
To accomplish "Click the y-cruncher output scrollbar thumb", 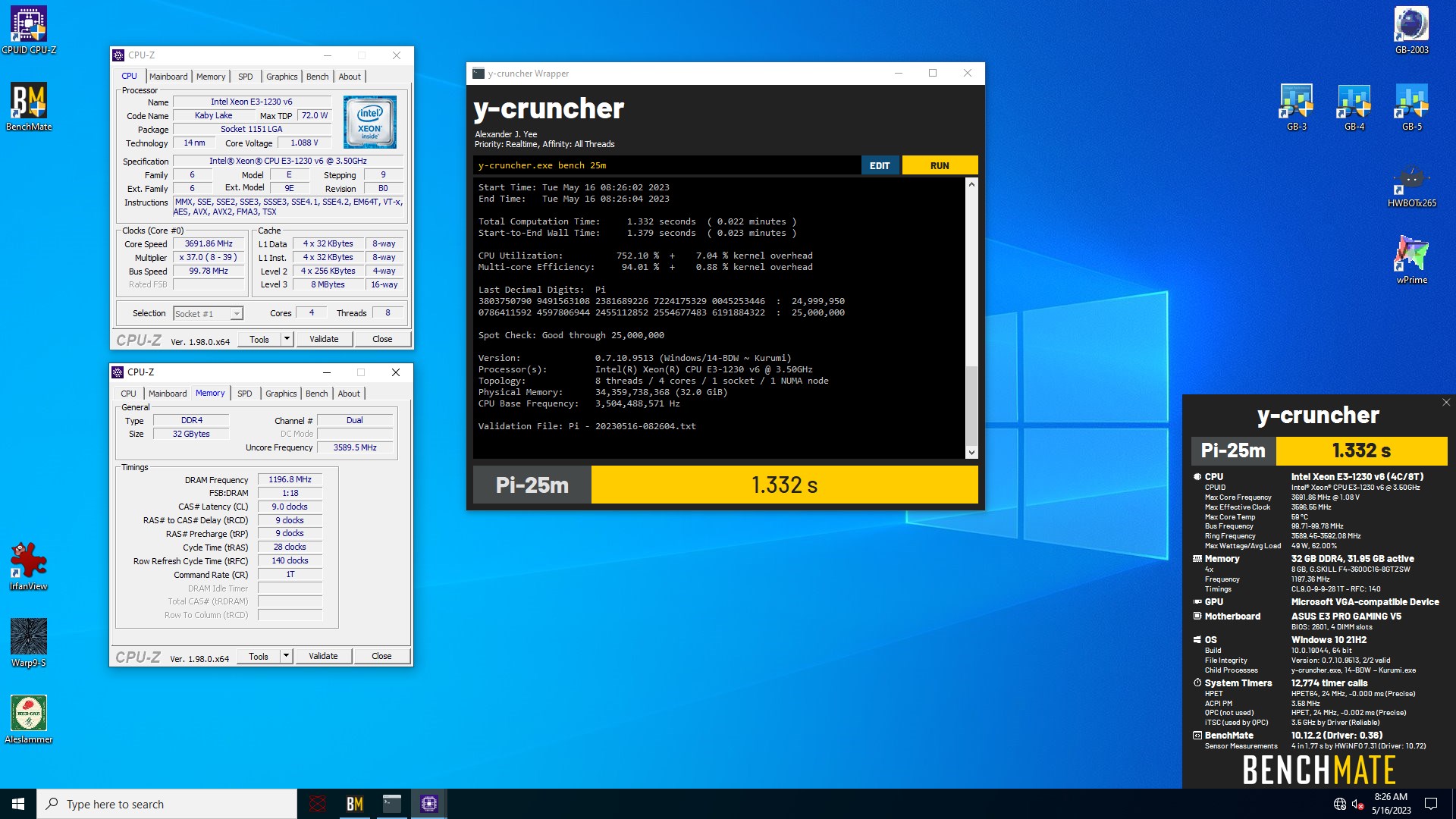I will (971, 406).
